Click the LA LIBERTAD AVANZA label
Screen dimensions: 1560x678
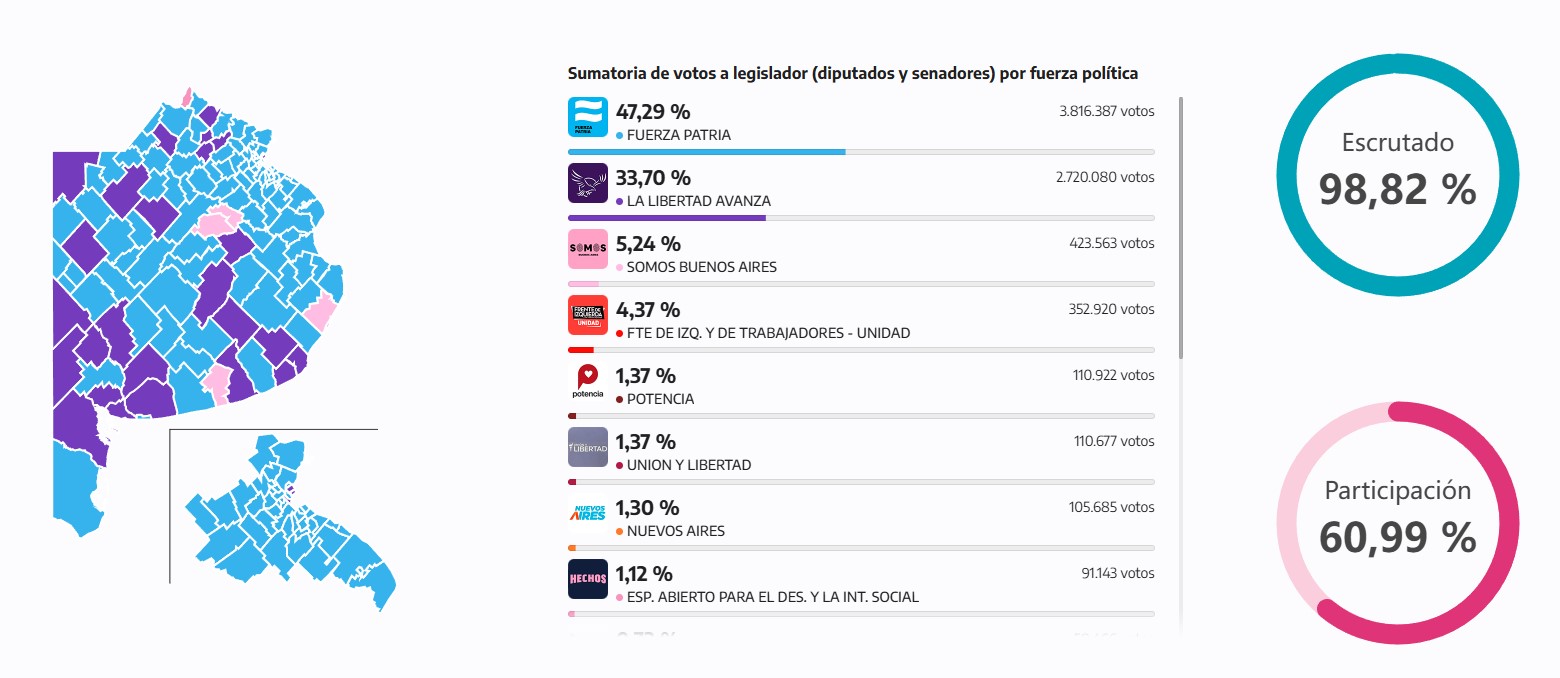point(698,201)
